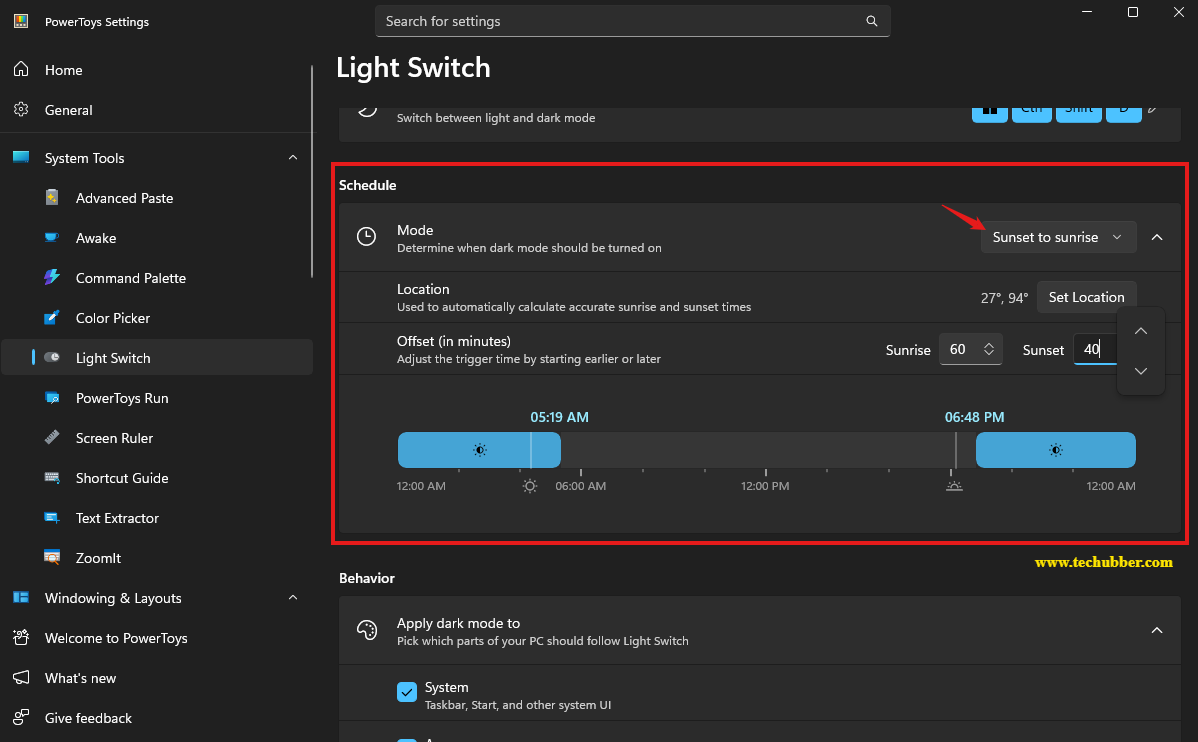
Task: Open Give feedback link
Action: [x=157, y=718]
